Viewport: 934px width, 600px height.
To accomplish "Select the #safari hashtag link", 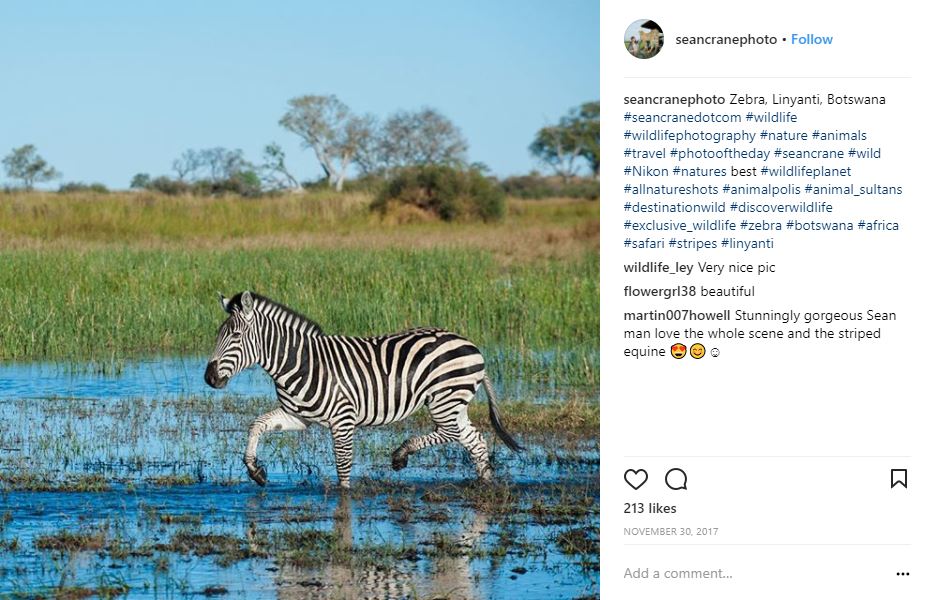I will pos(643,244).
